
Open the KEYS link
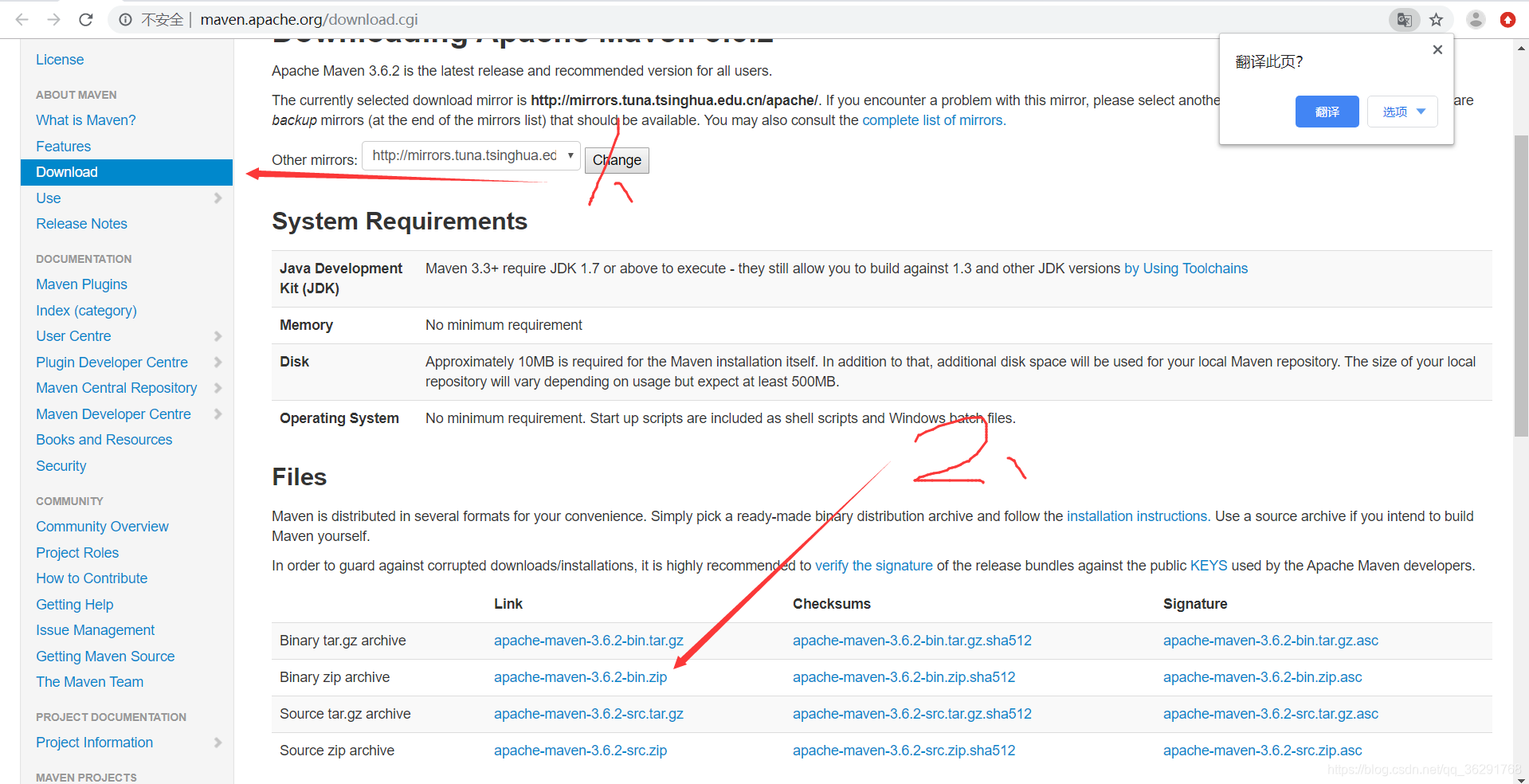click(x=1209, y=566)
